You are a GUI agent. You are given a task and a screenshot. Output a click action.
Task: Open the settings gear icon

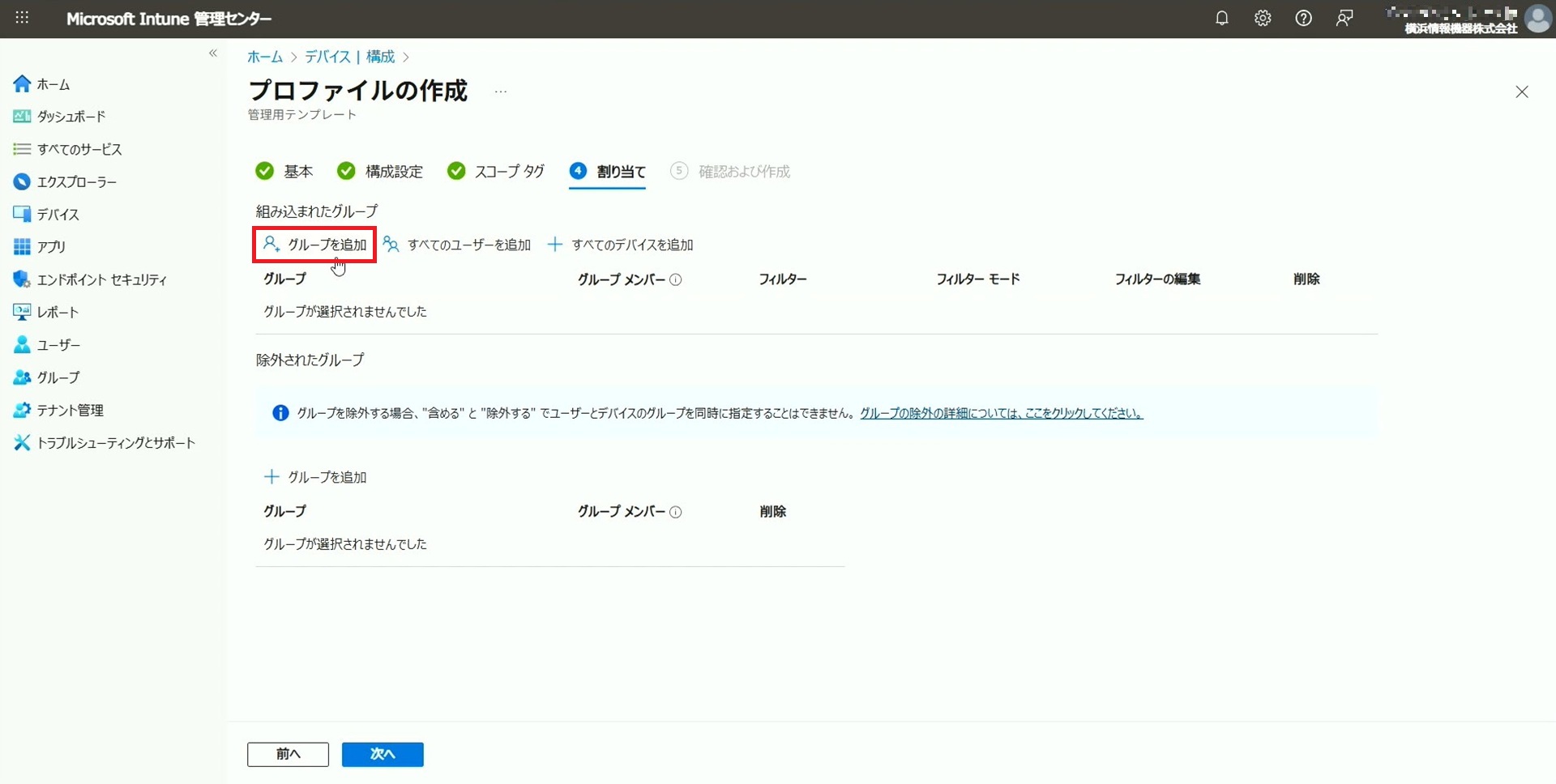click(x=1263, y=19)
